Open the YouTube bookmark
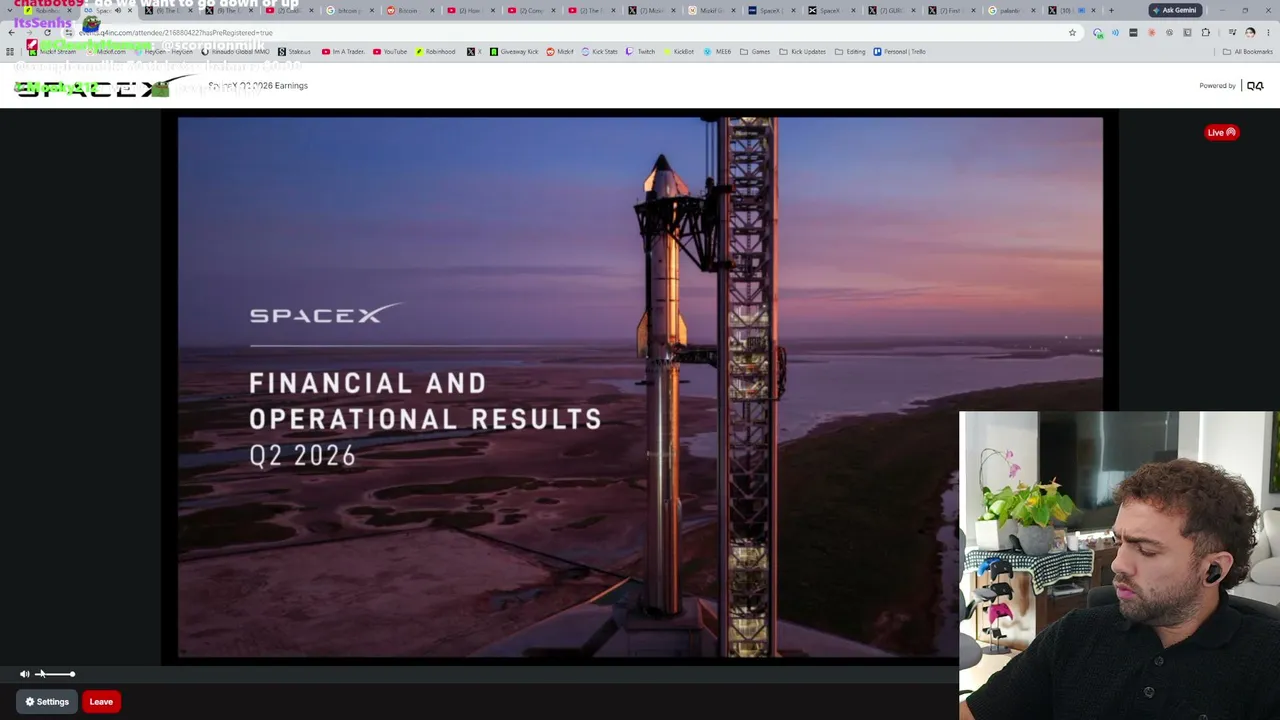 390,52
